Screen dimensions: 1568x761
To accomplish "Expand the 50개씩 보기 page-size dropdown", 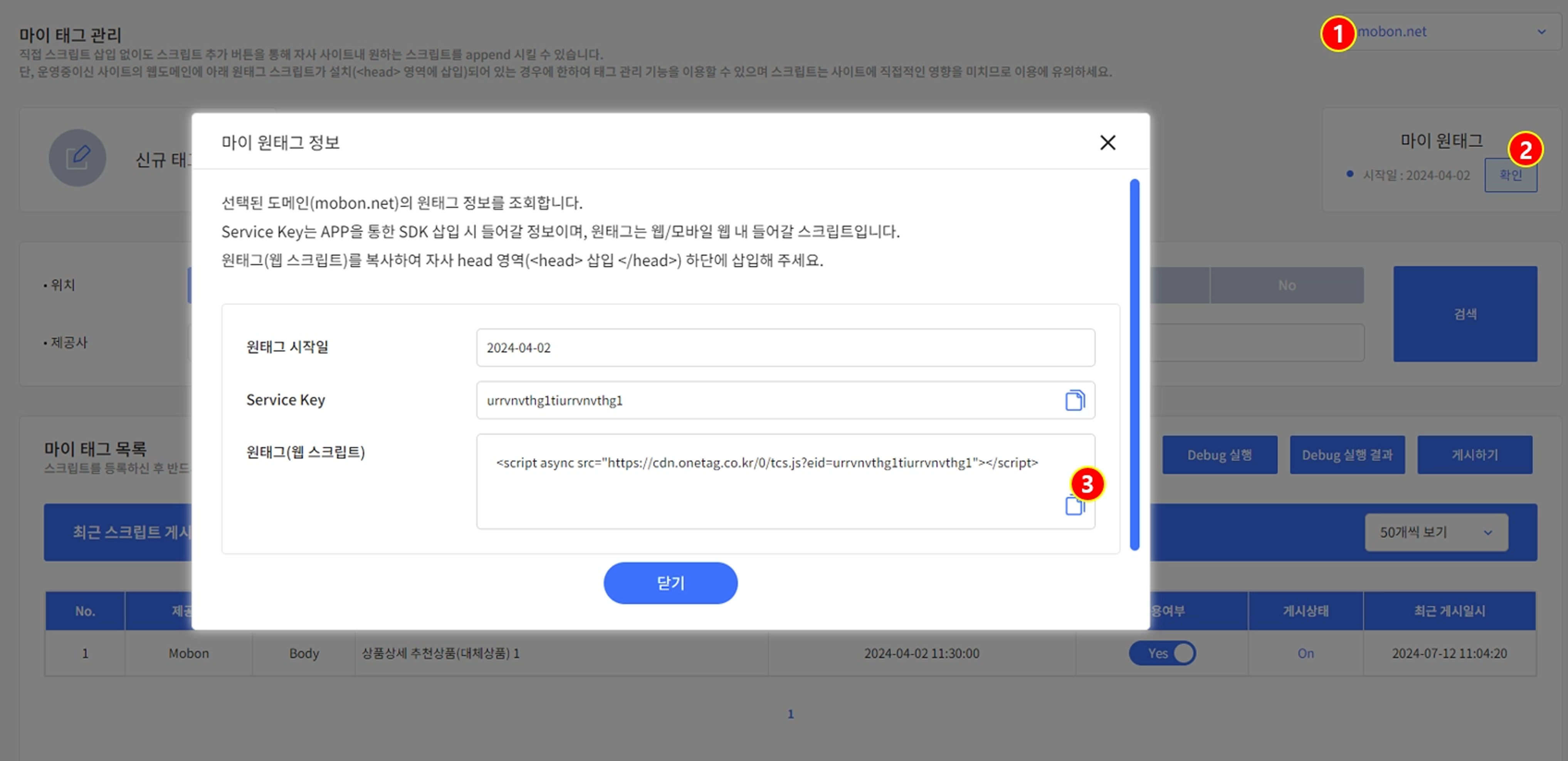I will pyautogui.click(x=1436, y=532).
